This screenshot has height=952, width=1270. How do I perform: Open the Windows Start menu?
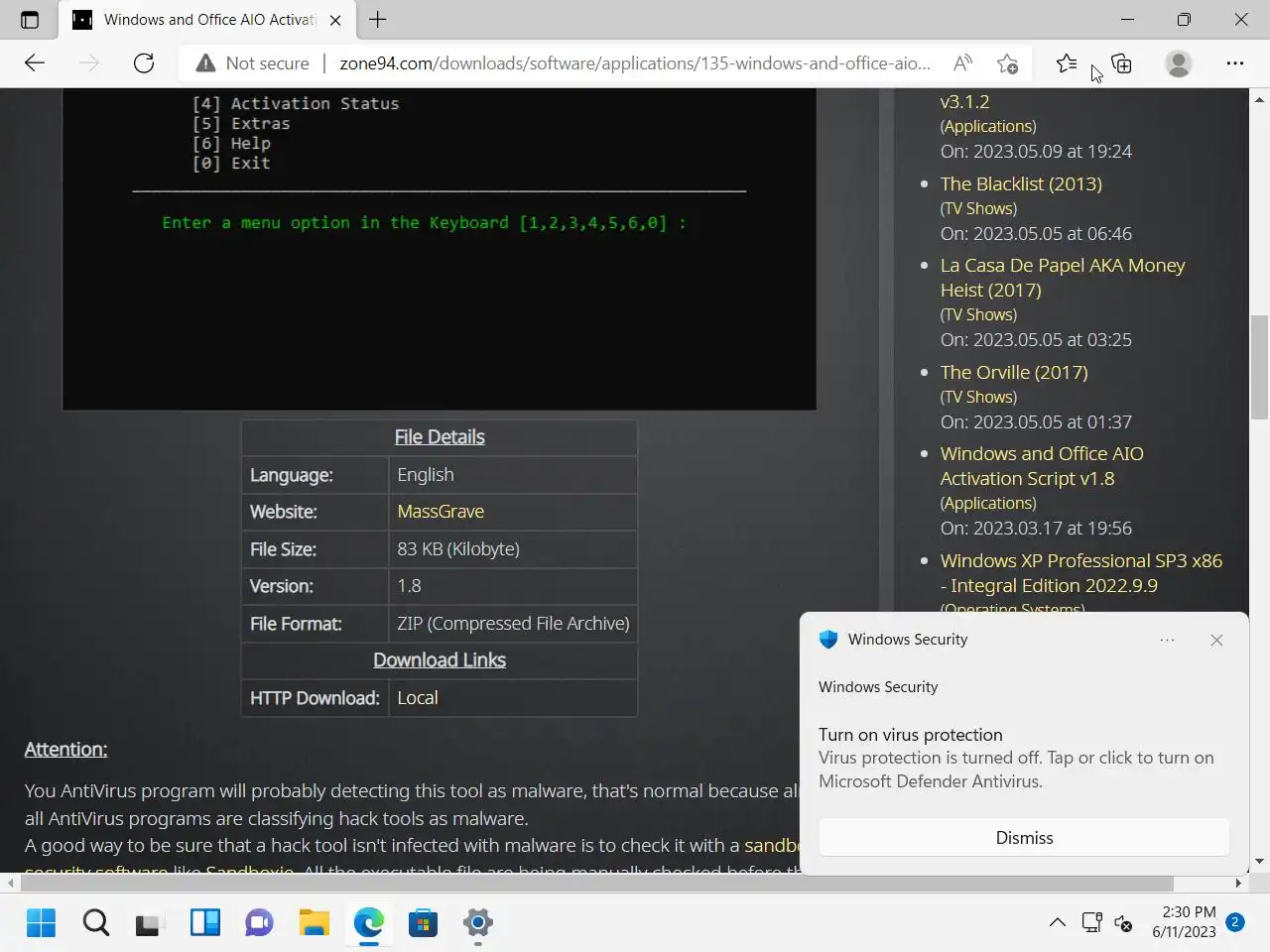[x=41, y=923]
